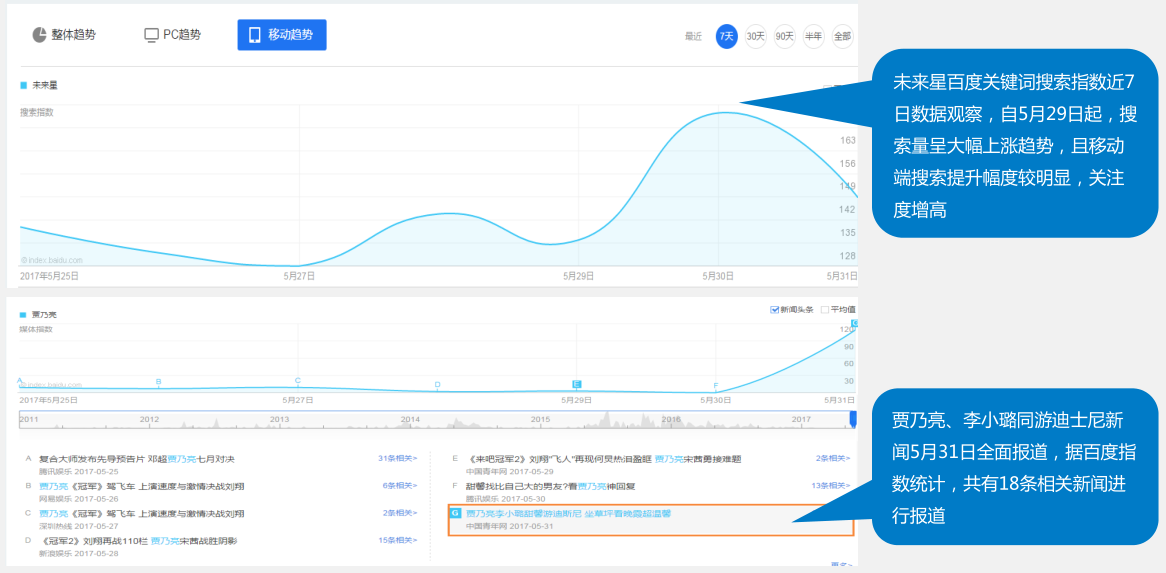
Task: Click the 2条相关 link for headline E
Action: click(833, 459)
